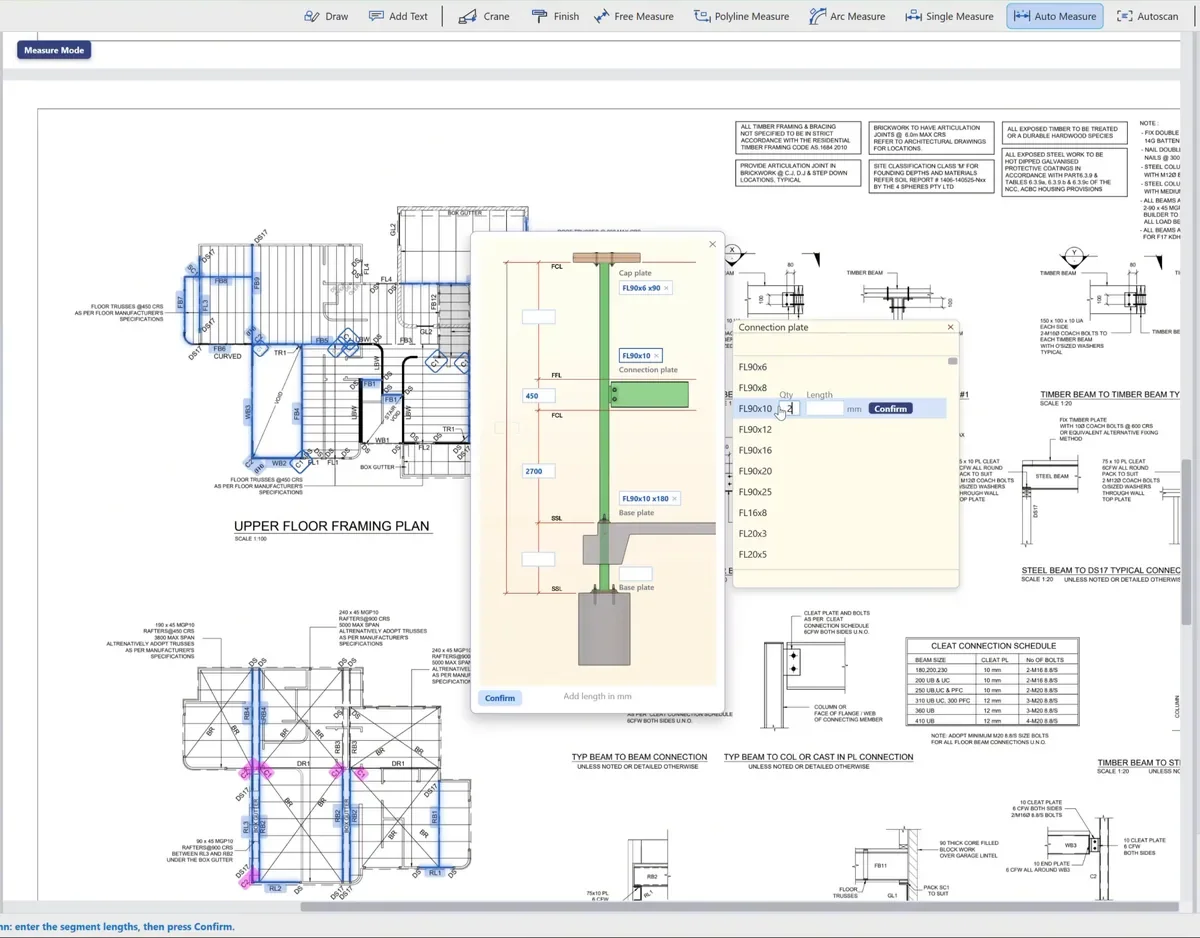Screen dimensions: 1200x938
Task: Switch to the Free Measure tool
Action: click(x=634, y=16)
